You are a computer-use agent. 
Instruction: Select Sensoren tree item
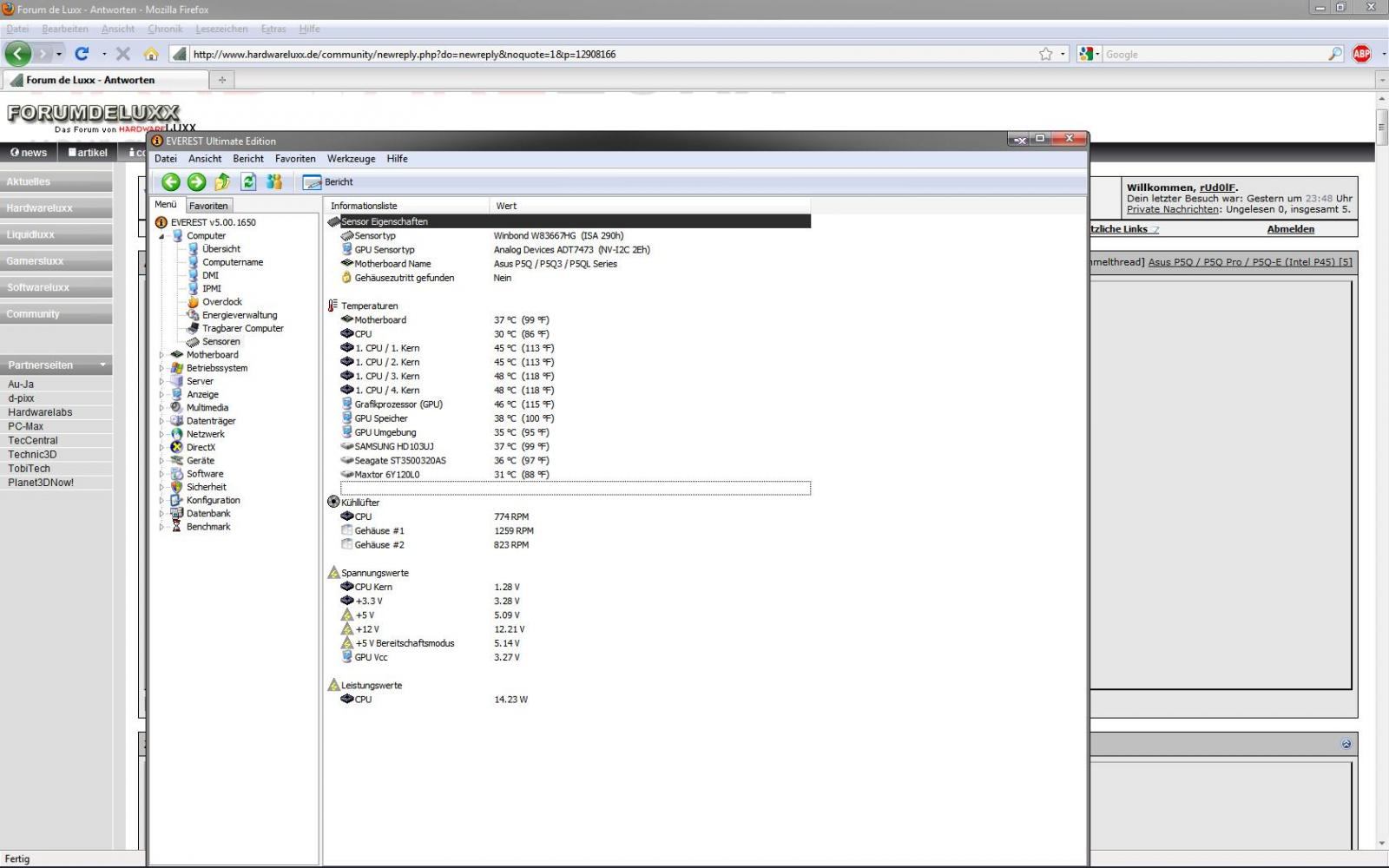point(221,342)
